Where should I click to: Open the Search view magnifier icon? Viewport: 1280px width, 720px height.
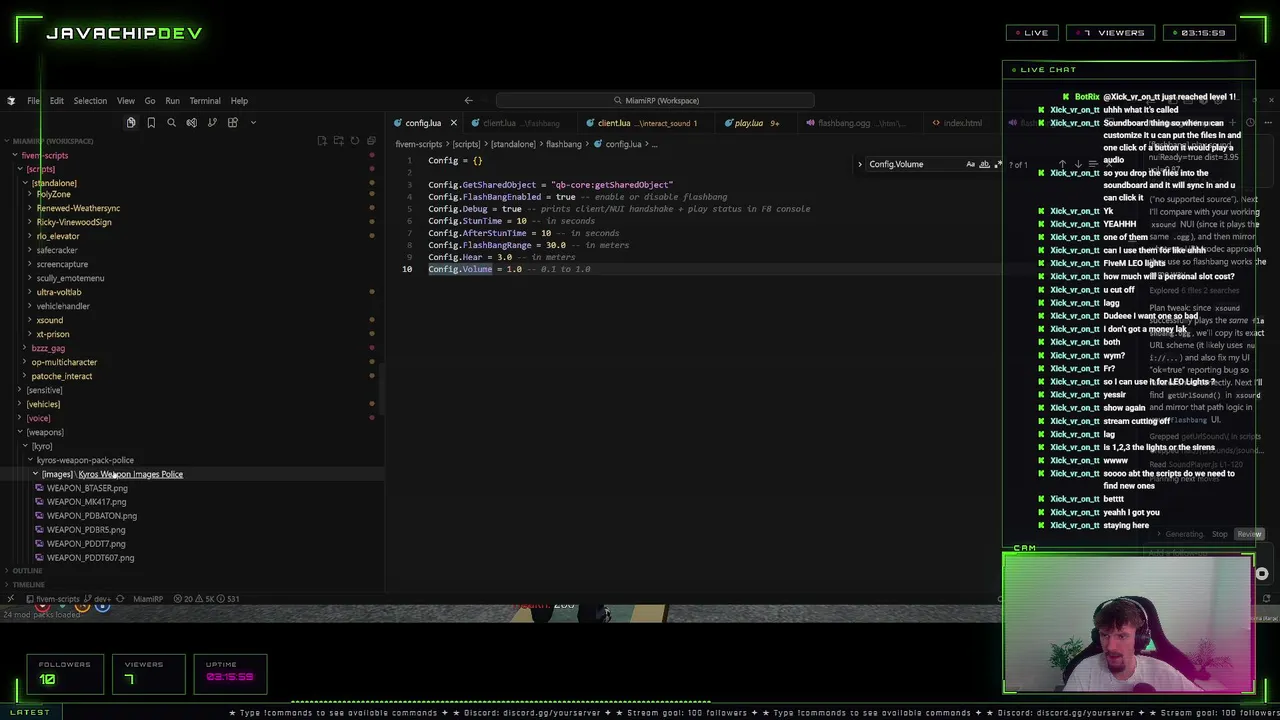click(171, 122)
